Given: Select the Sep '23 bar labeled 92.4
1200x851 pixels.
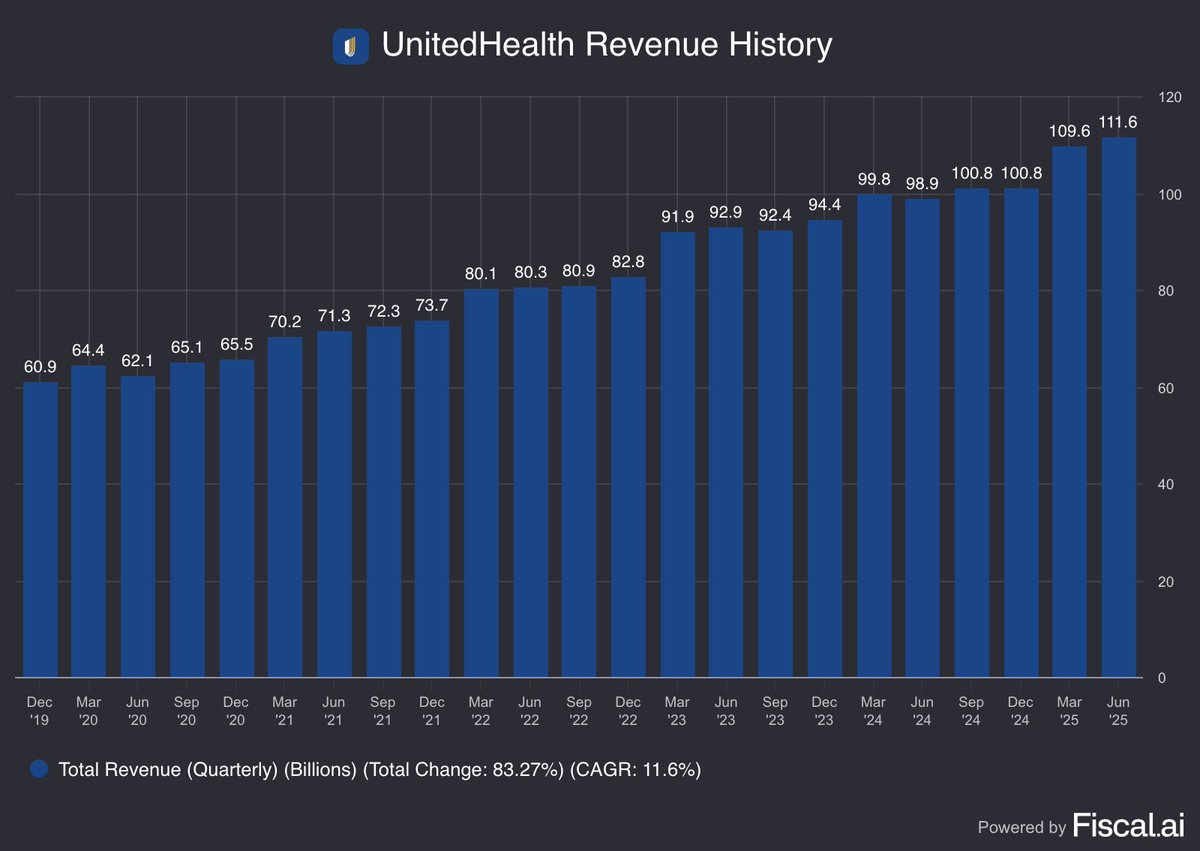Looking at the screenshot, I should (x=777, y=453).
